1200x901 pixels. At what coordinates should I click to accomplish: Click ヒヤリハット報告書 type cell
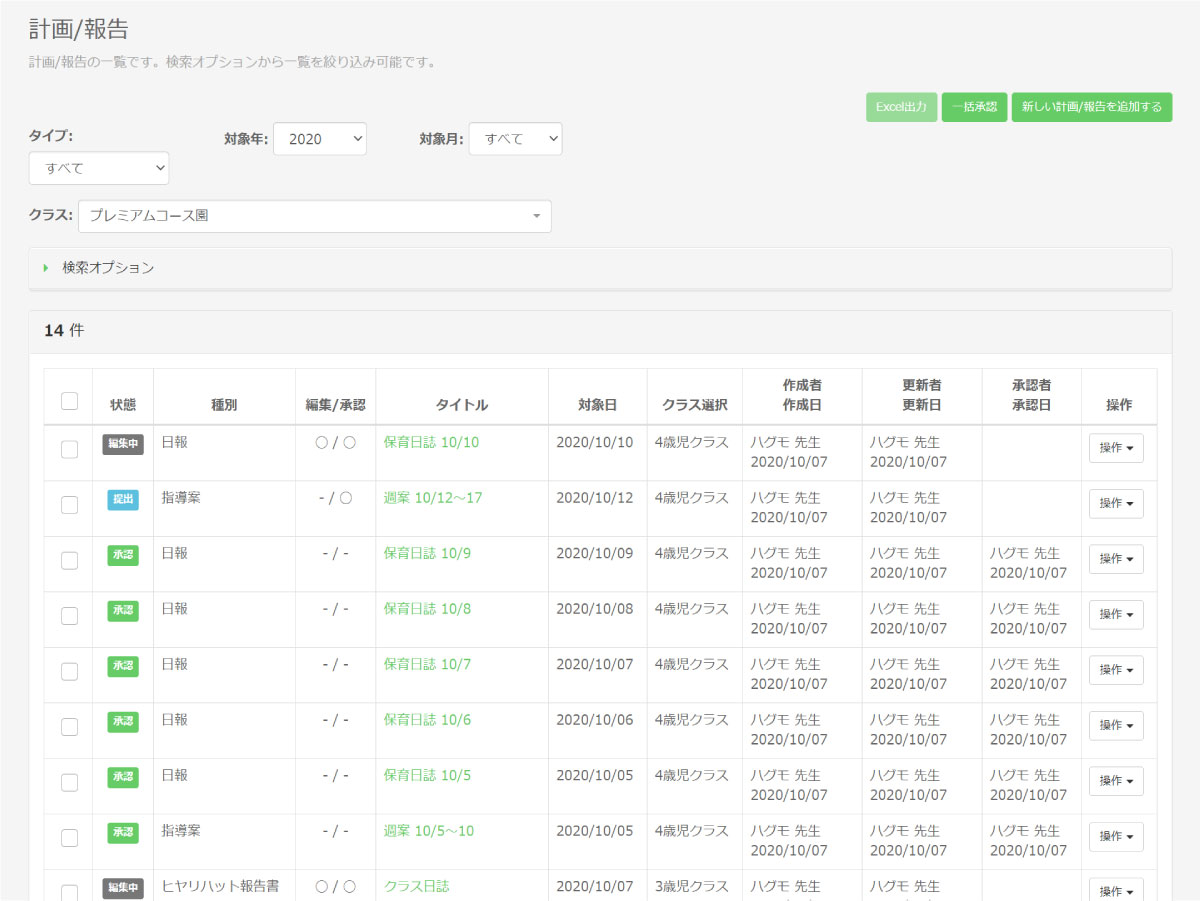(220, 886)
